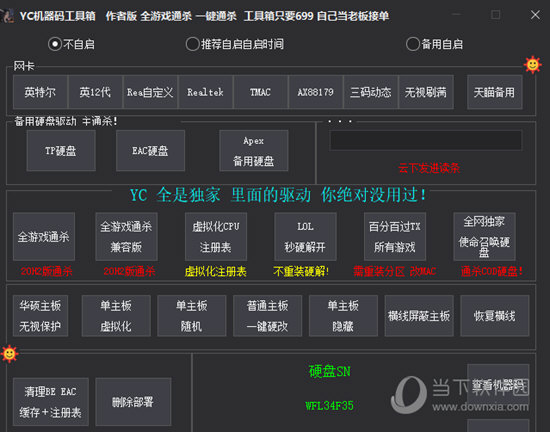
Task: Click the 清理BE EAC 缓存+注册表 button
Action: pyautogui.click(x=51, y=401)
